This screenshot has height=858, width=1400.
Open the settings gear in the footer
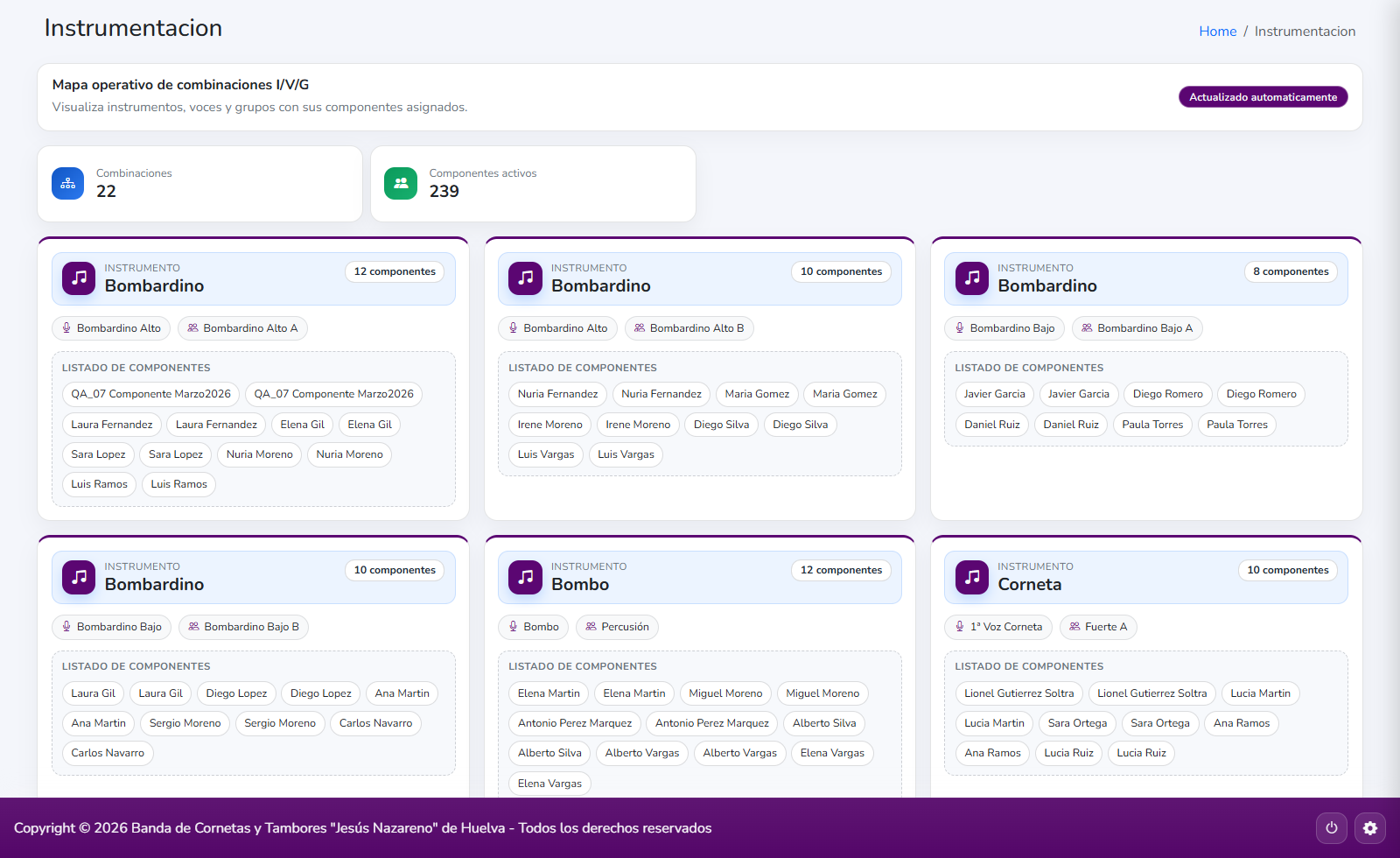pyautogui.click(x=1369, y=827)
